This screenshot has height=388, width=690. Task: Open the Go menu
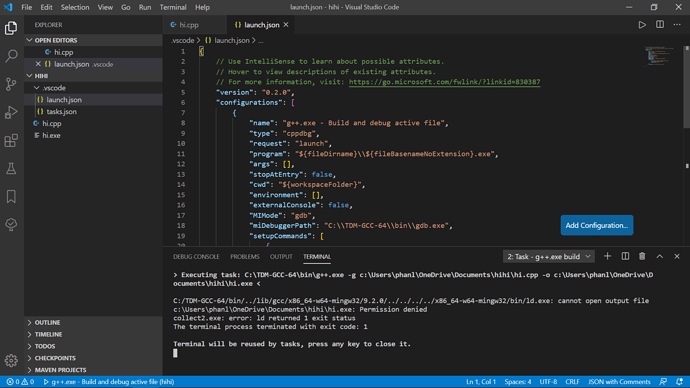[126, 7]
